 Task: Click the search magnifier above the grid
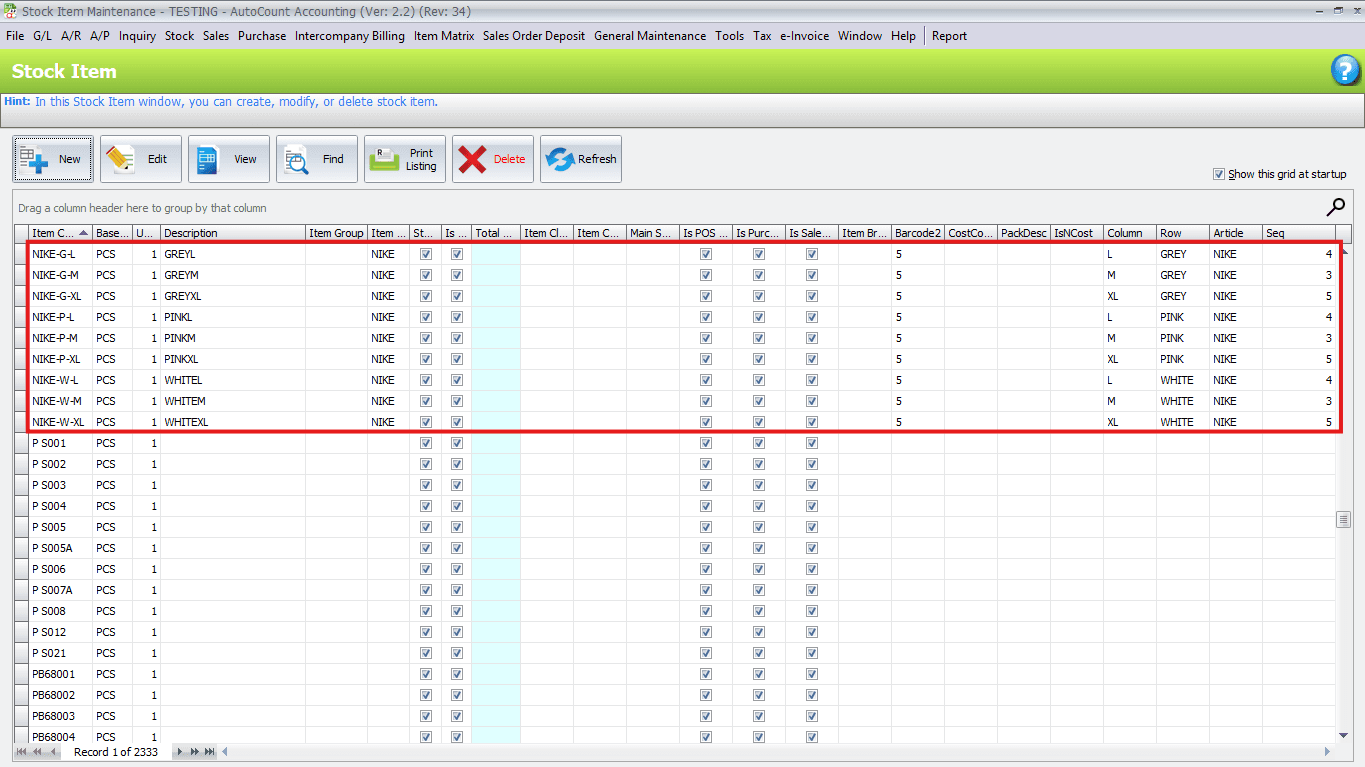pyautogui.click(x=1335, y=208)
